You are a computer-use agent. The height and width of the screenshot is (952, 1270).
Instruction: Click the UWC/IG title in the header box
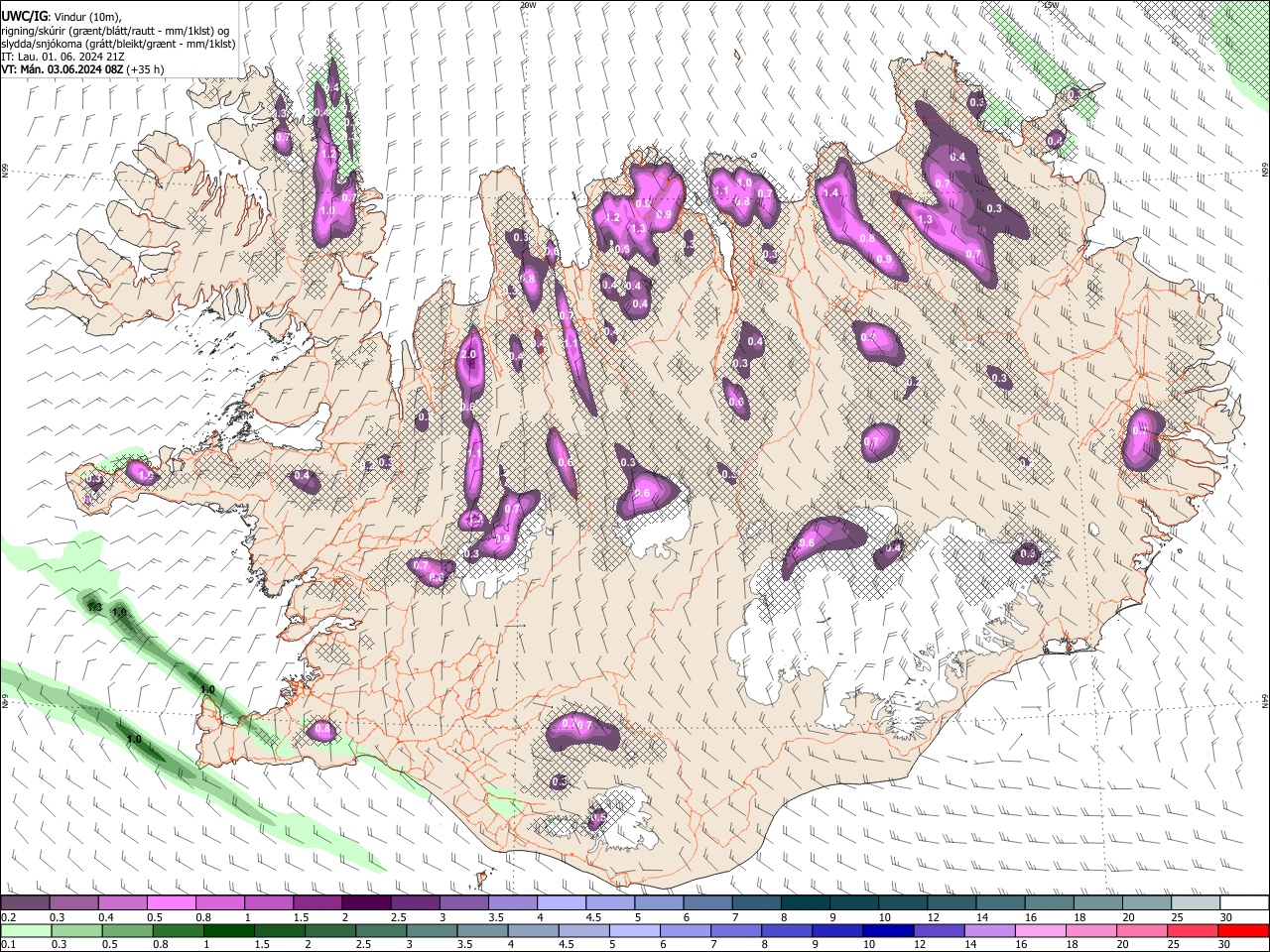point(23,16)
